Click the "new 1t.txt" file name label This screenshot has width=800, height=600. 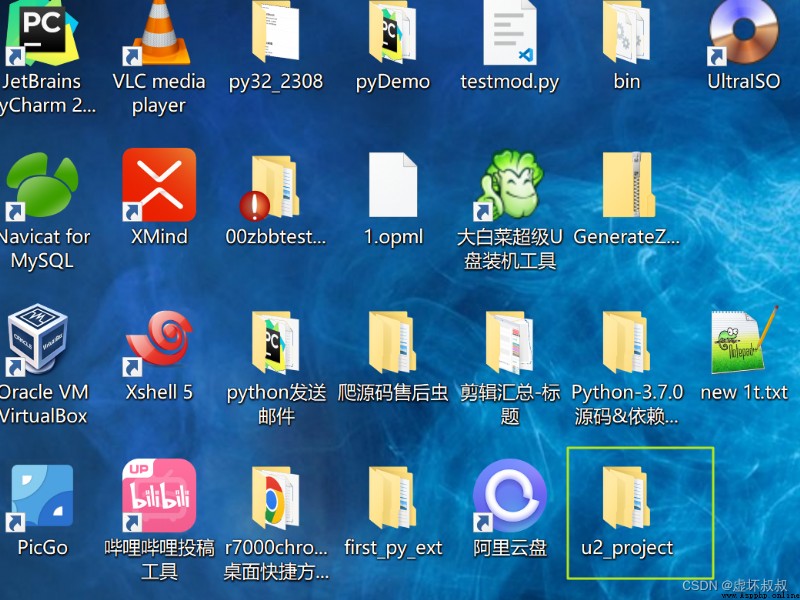744,392
